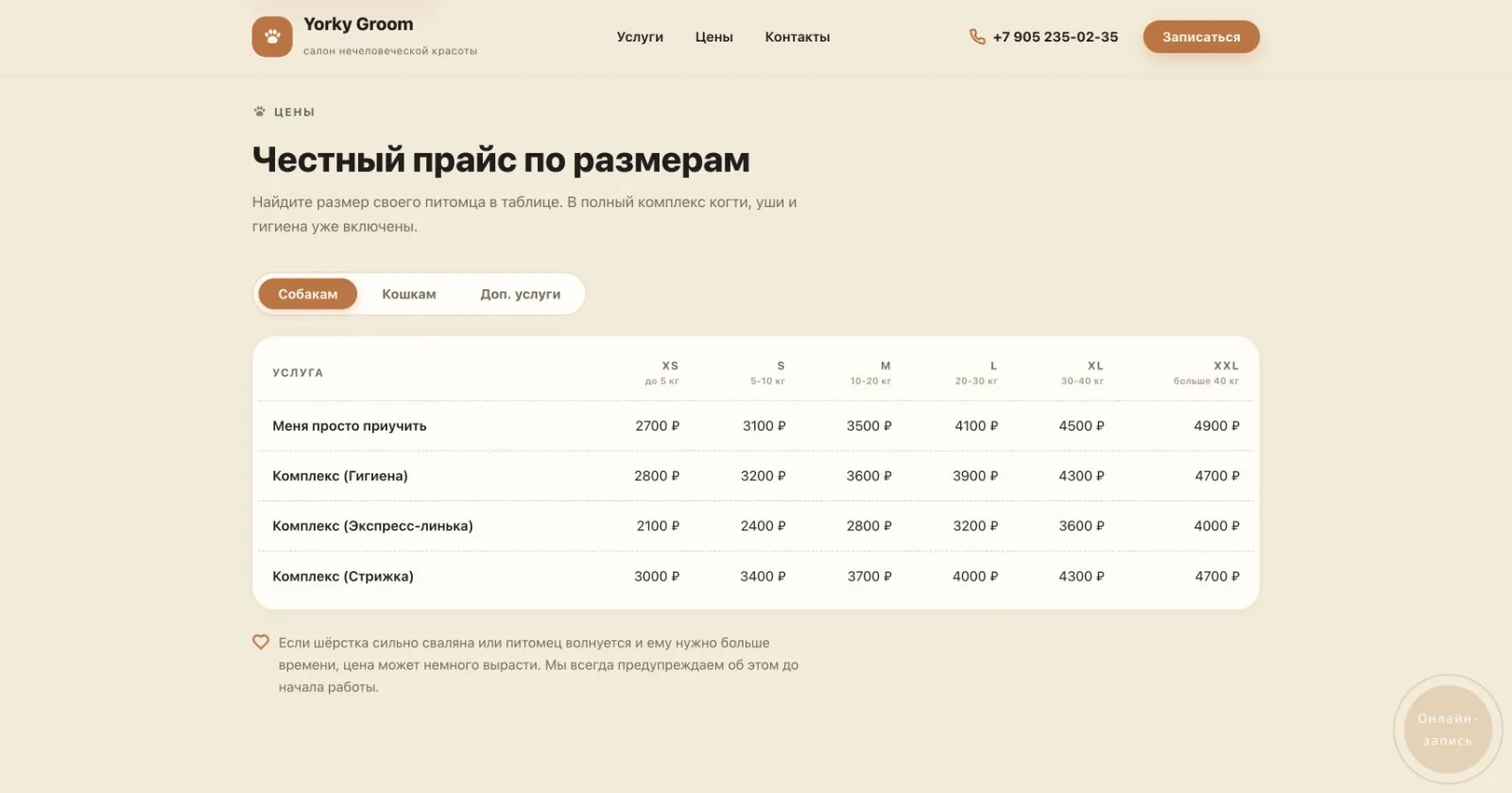Go to the Цены navigation item
This screenshot has height=793, width=1512.
[x=714, y=37]
